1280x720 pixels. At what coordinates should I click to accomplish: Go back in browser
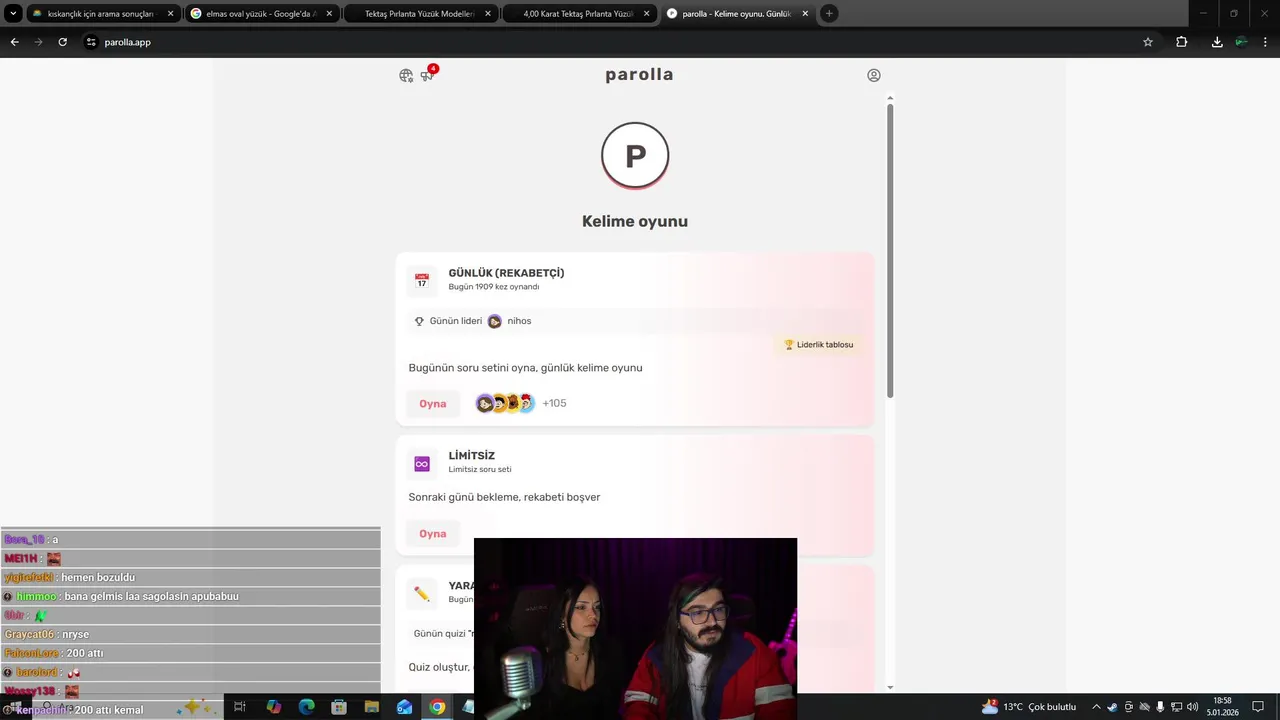tap(14, 42)
